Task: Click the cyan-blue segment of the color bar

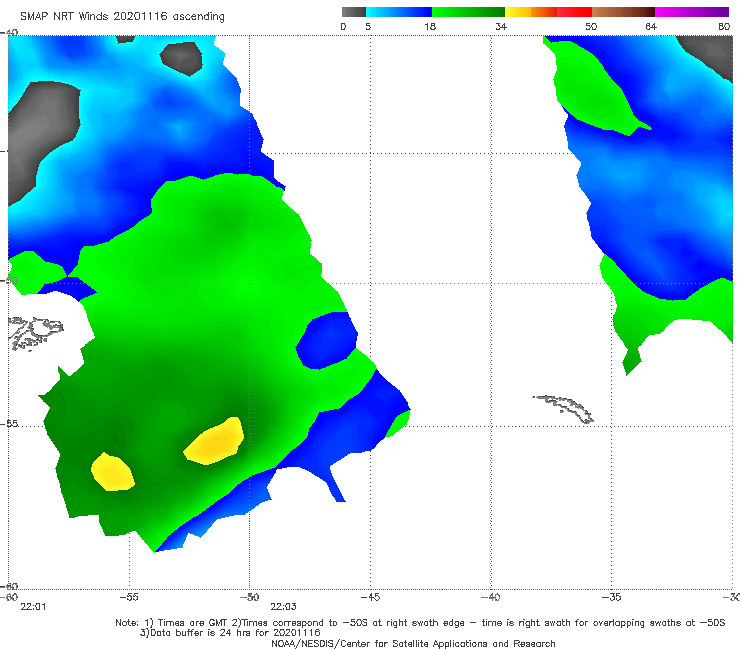Action: 399,12
